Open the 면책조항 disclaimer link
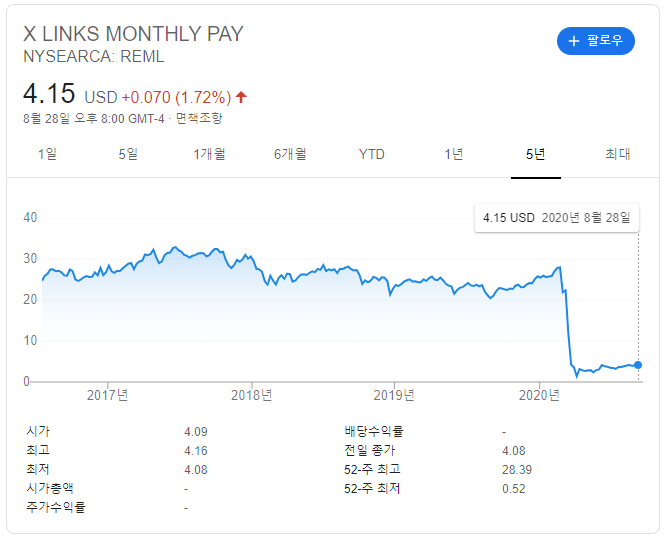668x539 pixels. tap(199, 118)
